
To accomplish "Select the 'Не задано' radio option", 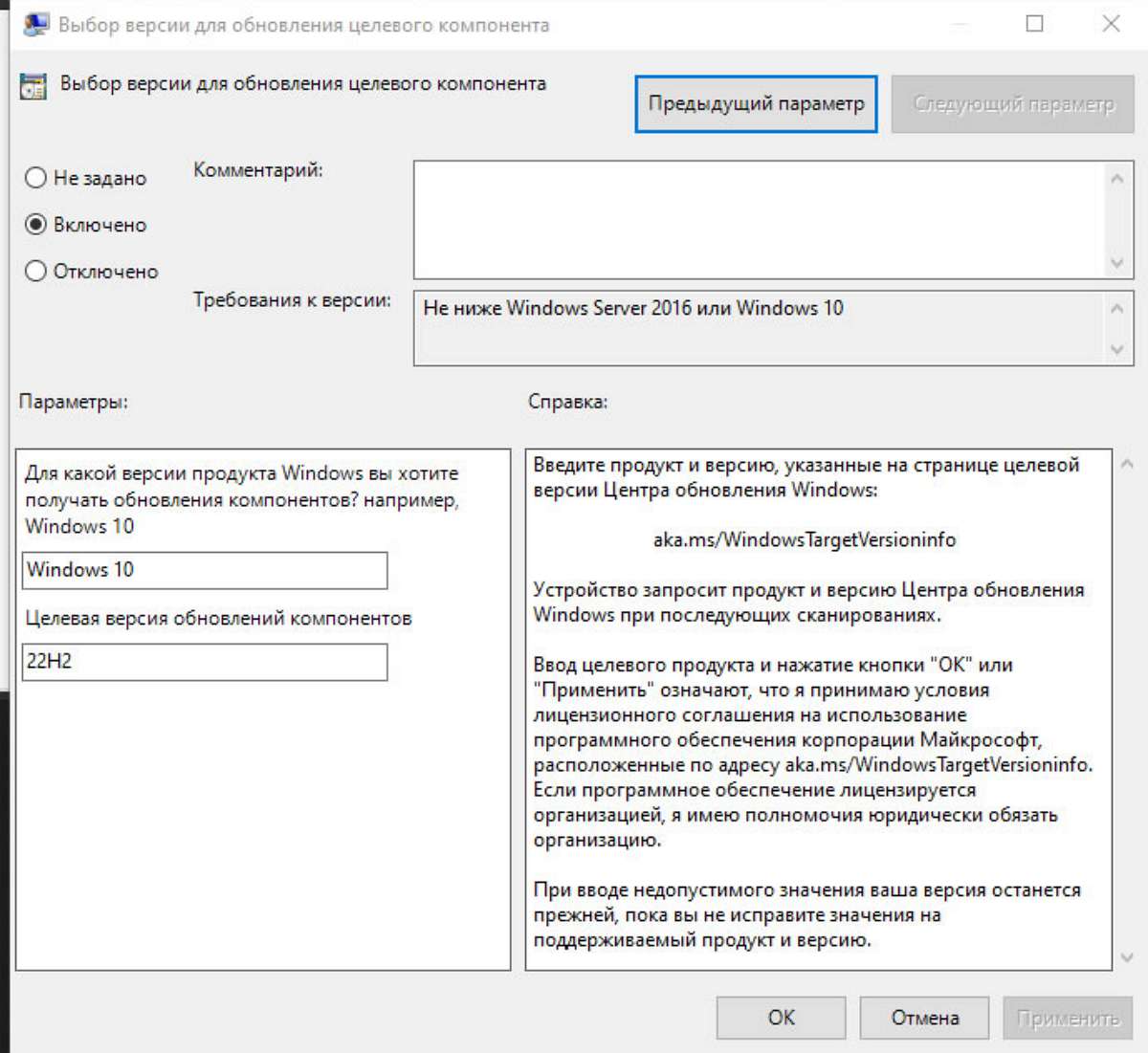I will pos(35,178).
